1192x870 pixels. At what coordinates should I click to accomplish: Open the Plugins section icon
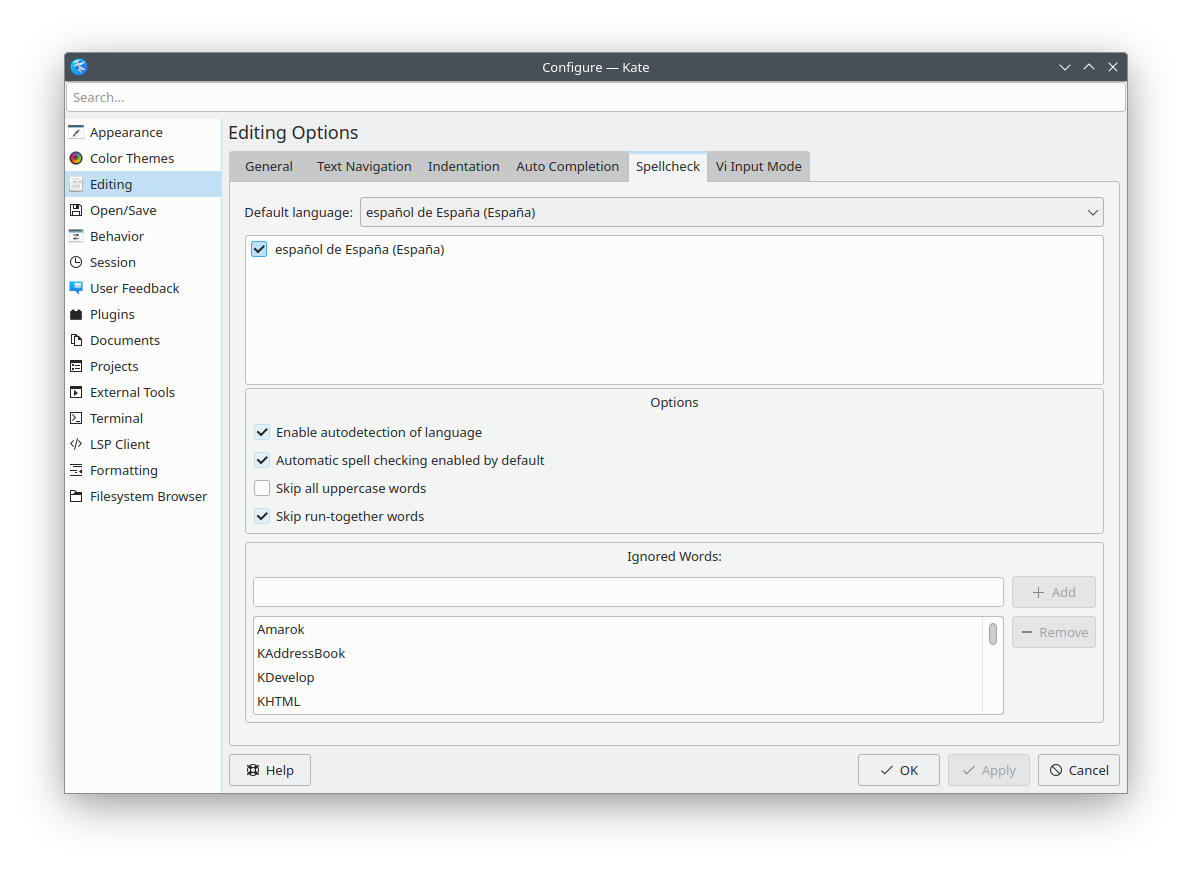(x=76, y=314)
